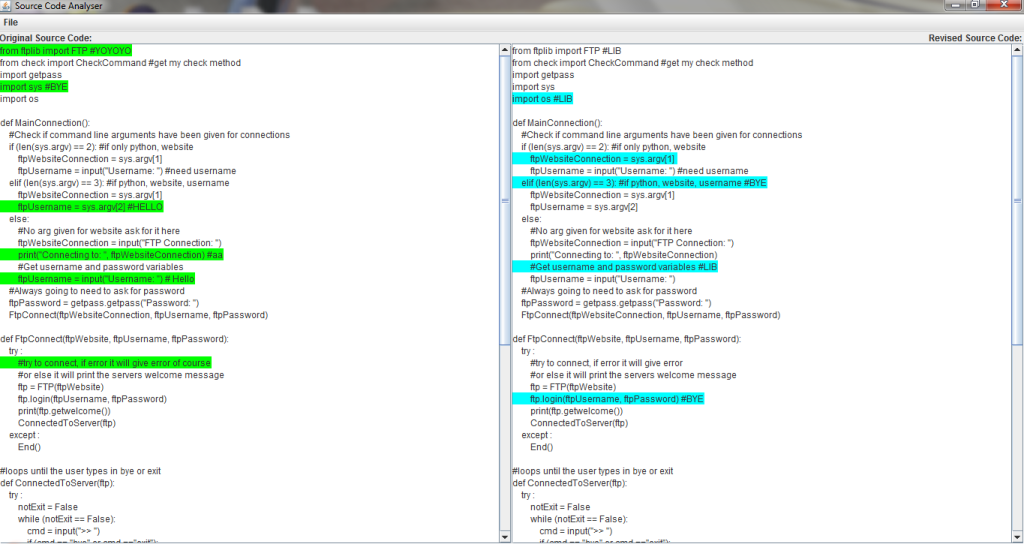Click "while (notExit == False):" in the Original pane
This screenshot has width=1024, height=544.
[67, 519]
